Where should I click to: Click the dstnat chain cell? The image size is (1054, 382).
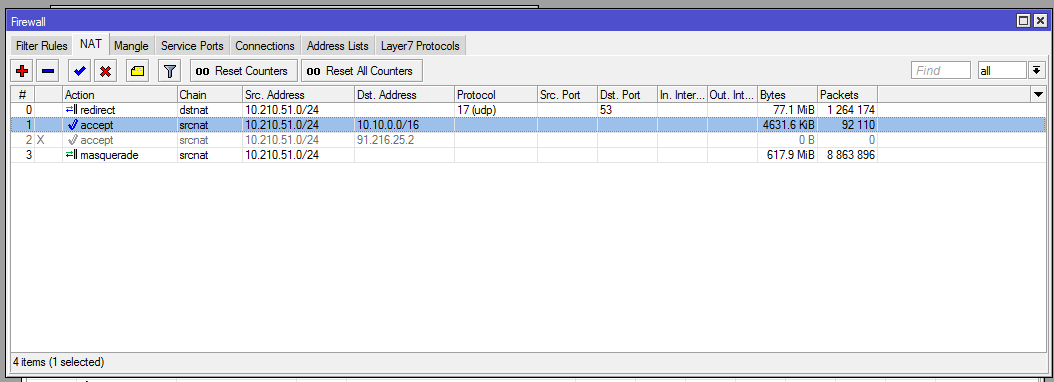[209, 110]
